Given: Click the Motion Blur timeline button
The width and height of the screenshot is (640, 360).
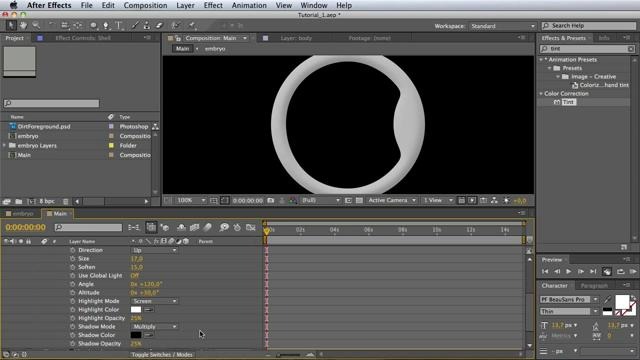Looking at the screenshot, I should click(x=207, y=227).
